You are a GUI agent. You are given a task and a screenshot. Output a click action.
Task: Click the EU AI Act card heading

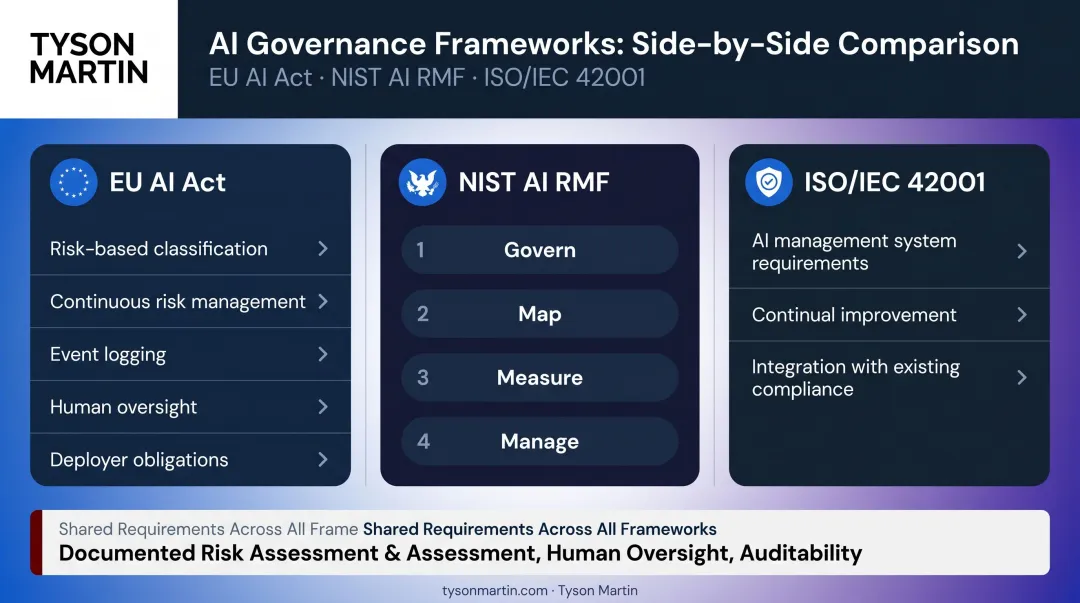pos(167,183)
